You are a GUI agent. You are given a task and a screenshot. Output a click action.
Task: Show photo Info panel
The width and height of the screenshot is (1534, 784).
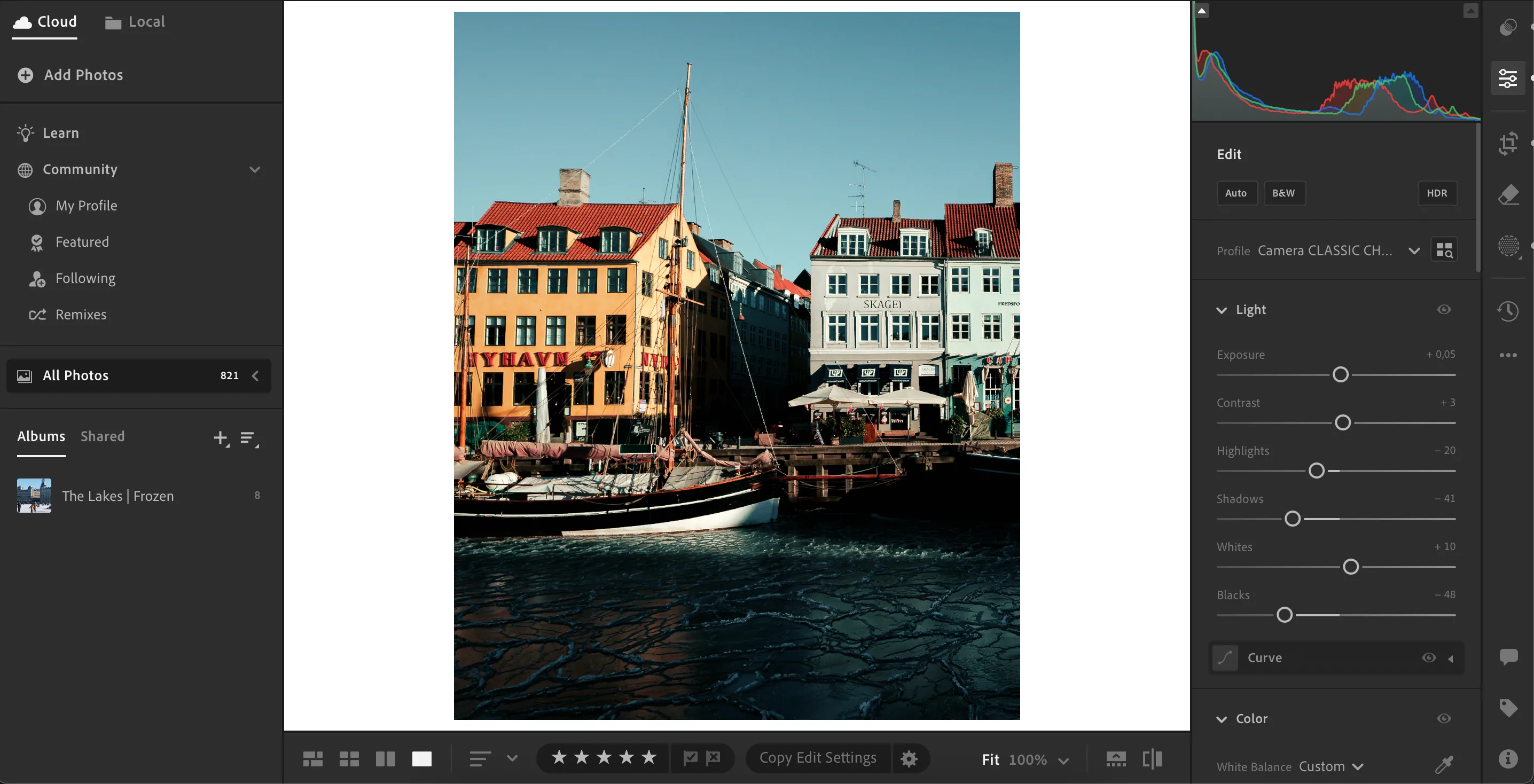pyautogui.click(x=1508, y=759)
